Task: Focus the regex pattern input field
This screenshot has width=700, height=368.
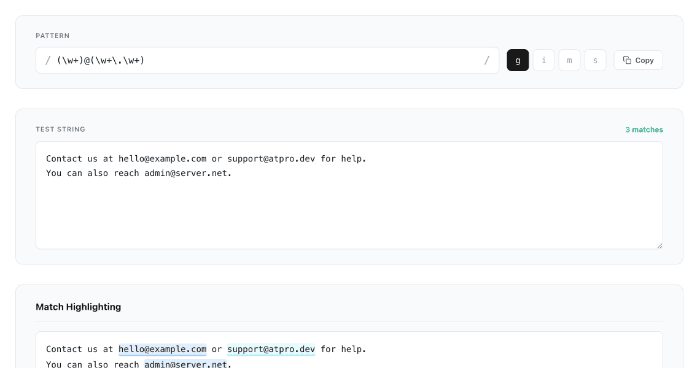Action: tap(267, 60)
